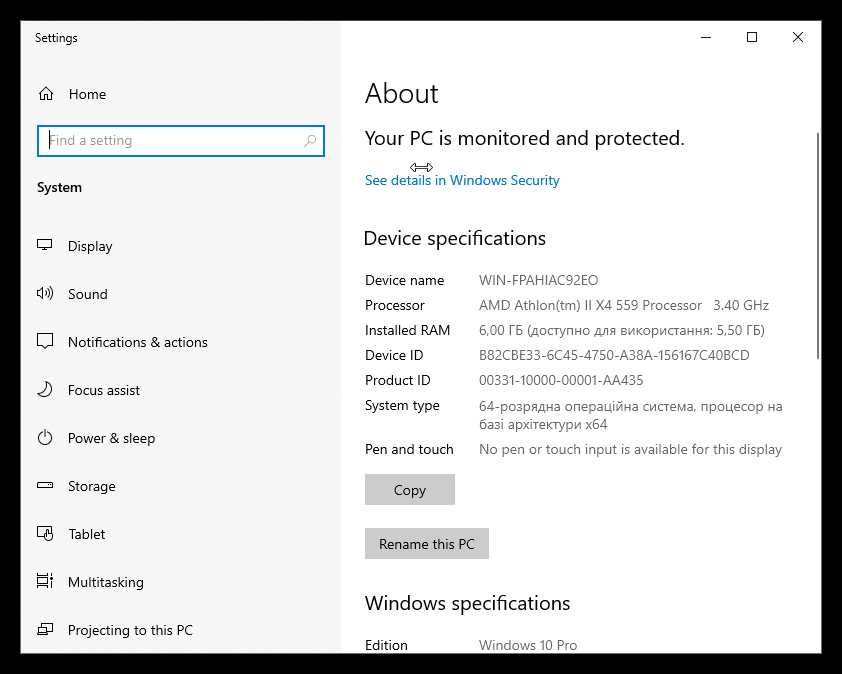Click the search magnifier icon
This screenshot has height=674, width=842.
[310, 141]
